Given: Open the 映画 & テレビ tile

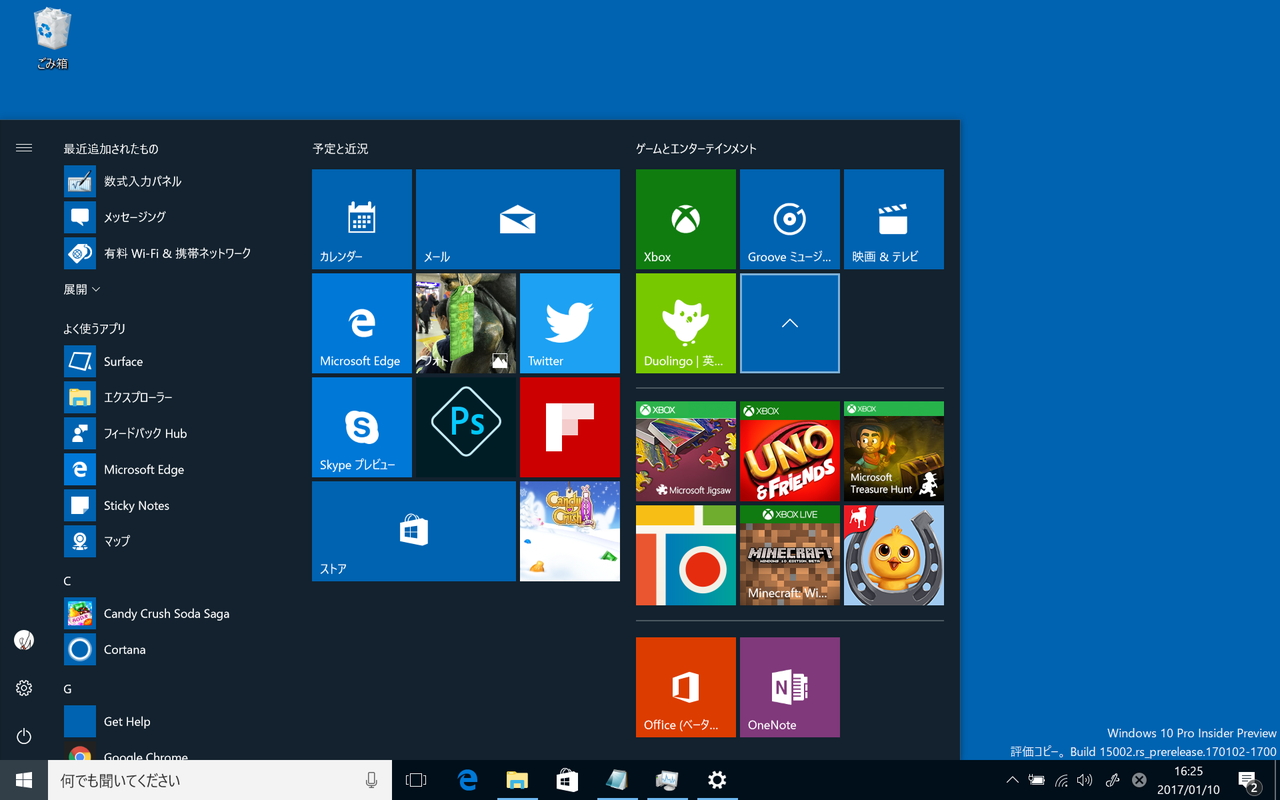Looking at the screenshot, I should (x=894, y=219).
